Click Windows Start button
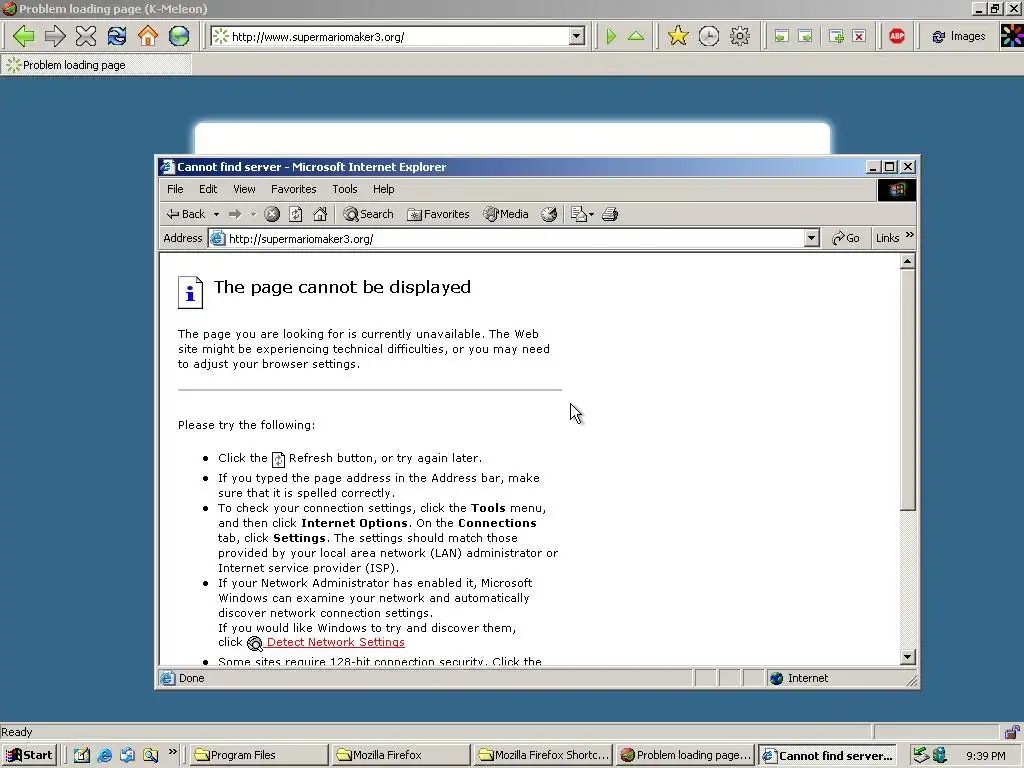 click(x=29, y=755)
